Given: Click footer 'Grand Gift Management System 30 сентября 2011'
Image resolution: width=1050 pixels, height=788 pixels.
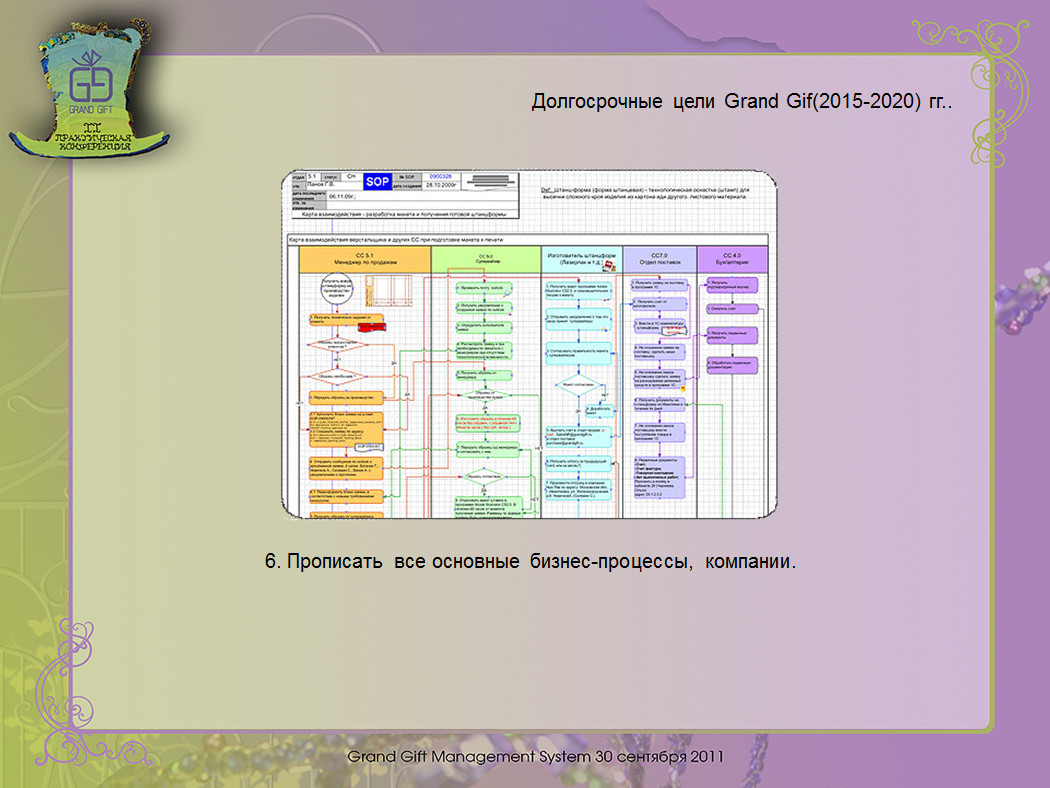Looking at the screenshot, I should click(535, 757).
